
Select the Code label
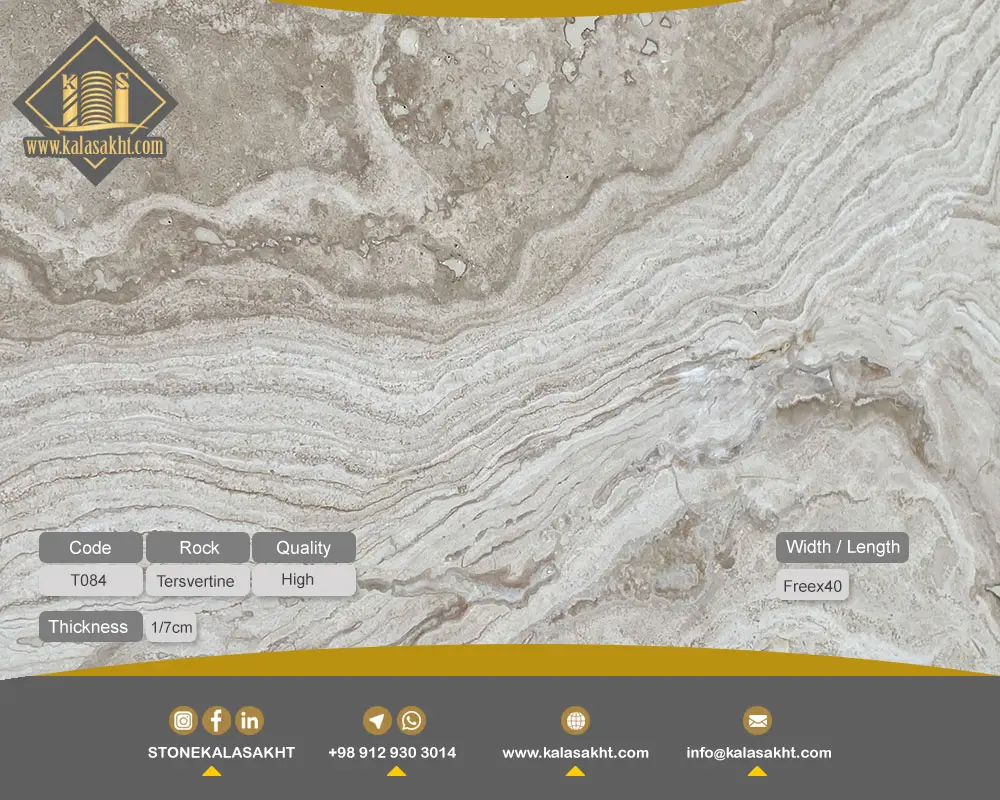pyautogui.click(x=91, y=548)
